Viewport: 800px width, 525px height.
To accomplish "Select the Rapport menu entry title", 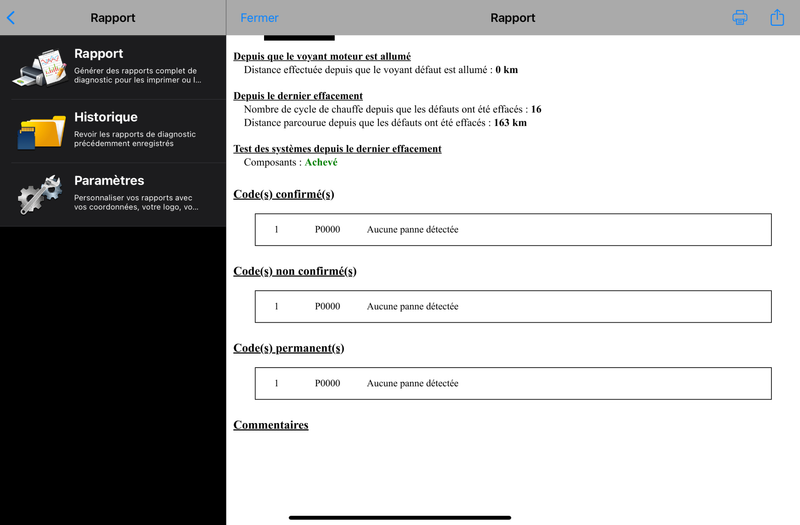I will coord(98,54).
